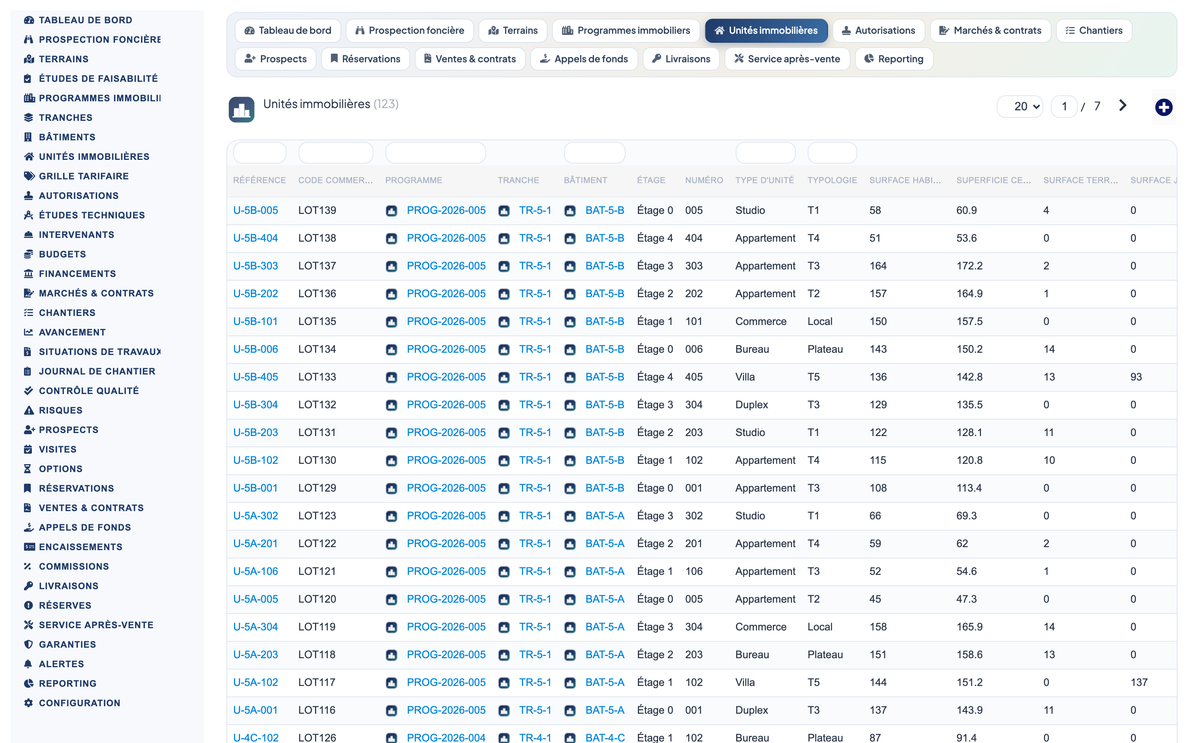
Task: Open the Prospects tab
Action: coord(276,59)
